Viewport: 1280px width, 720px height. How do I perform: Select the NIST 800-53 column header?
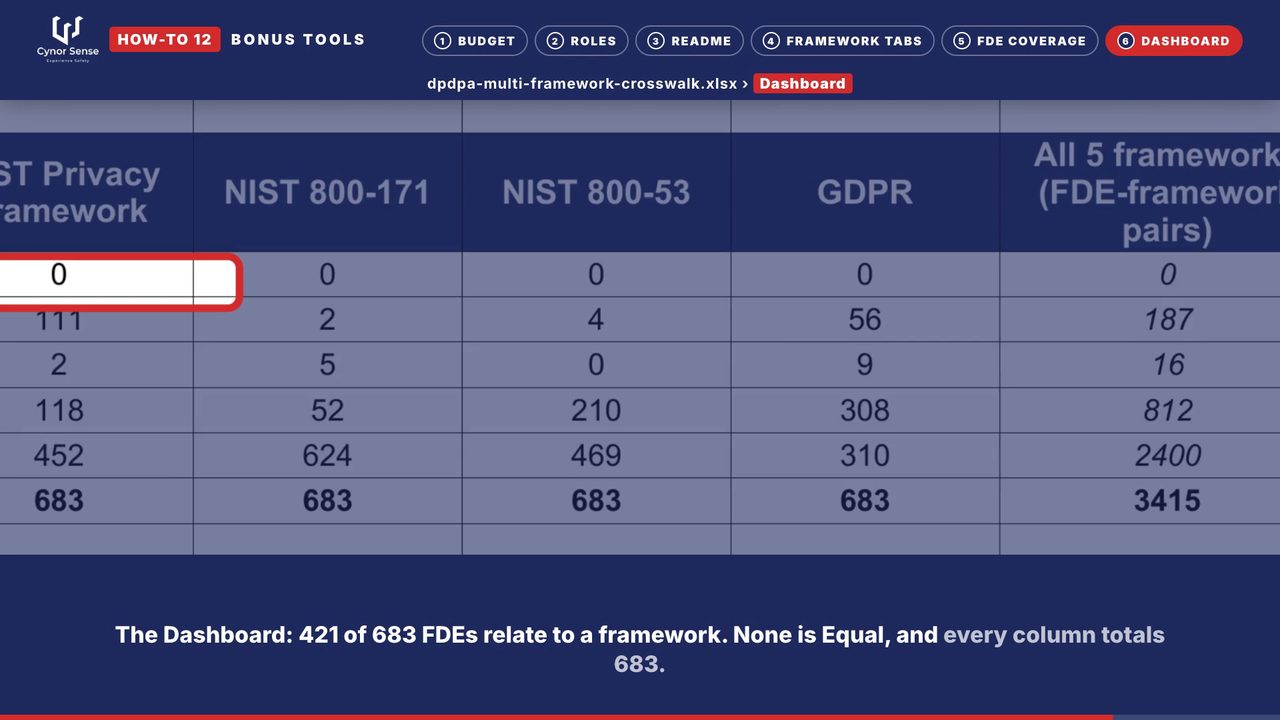coord(596,192)
